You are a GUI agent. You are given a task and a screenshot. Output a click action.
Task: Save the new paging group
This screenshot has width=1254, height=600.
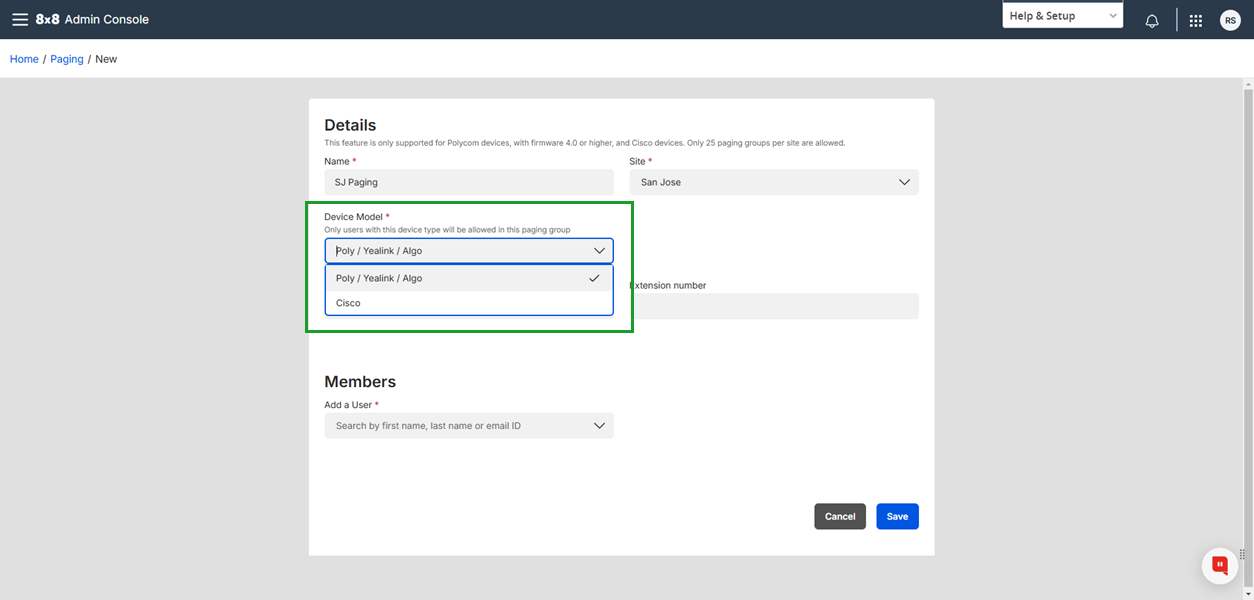point(898,516)
